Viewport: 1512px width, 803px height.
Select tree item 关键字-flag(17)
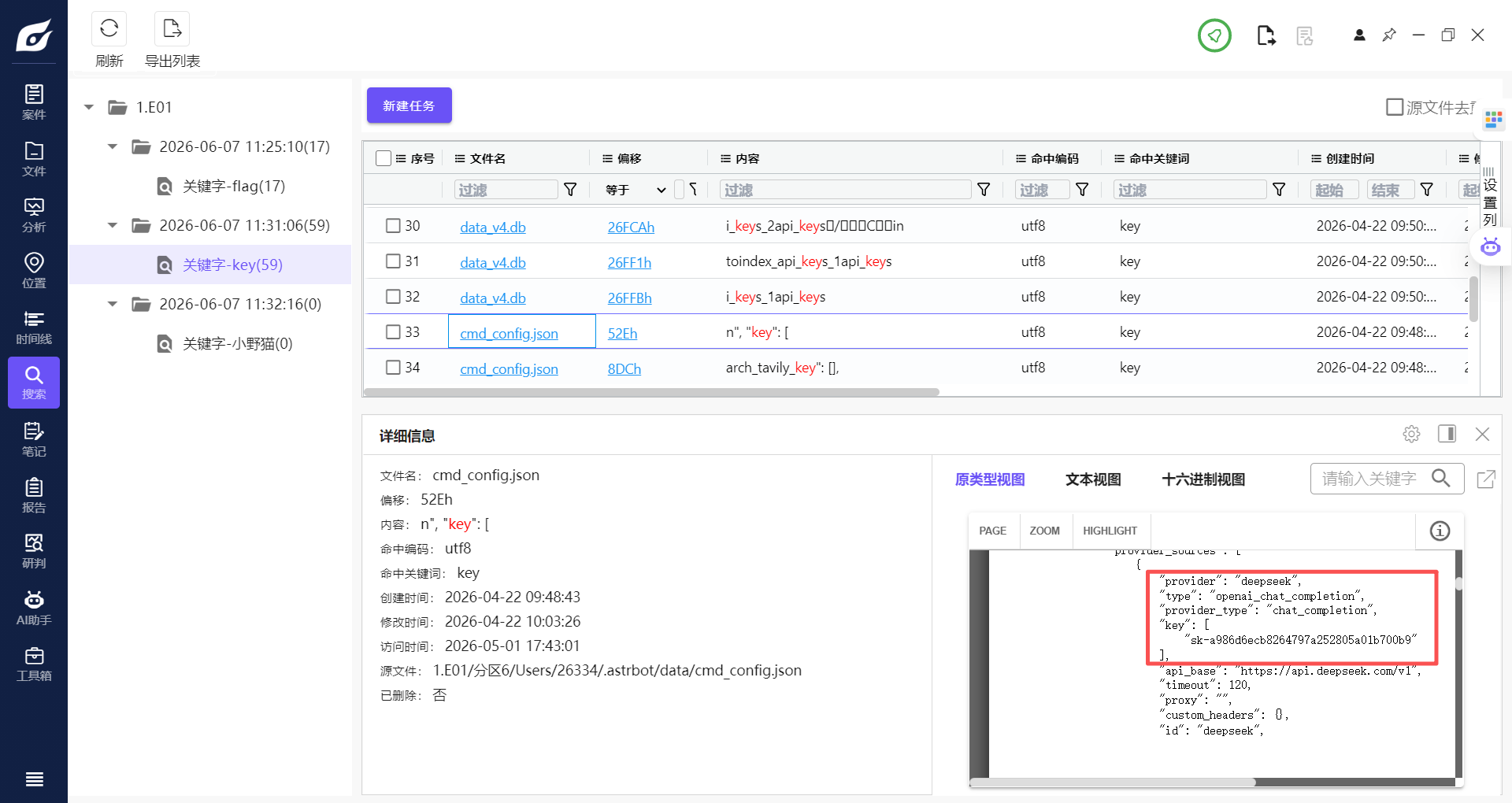234,186
